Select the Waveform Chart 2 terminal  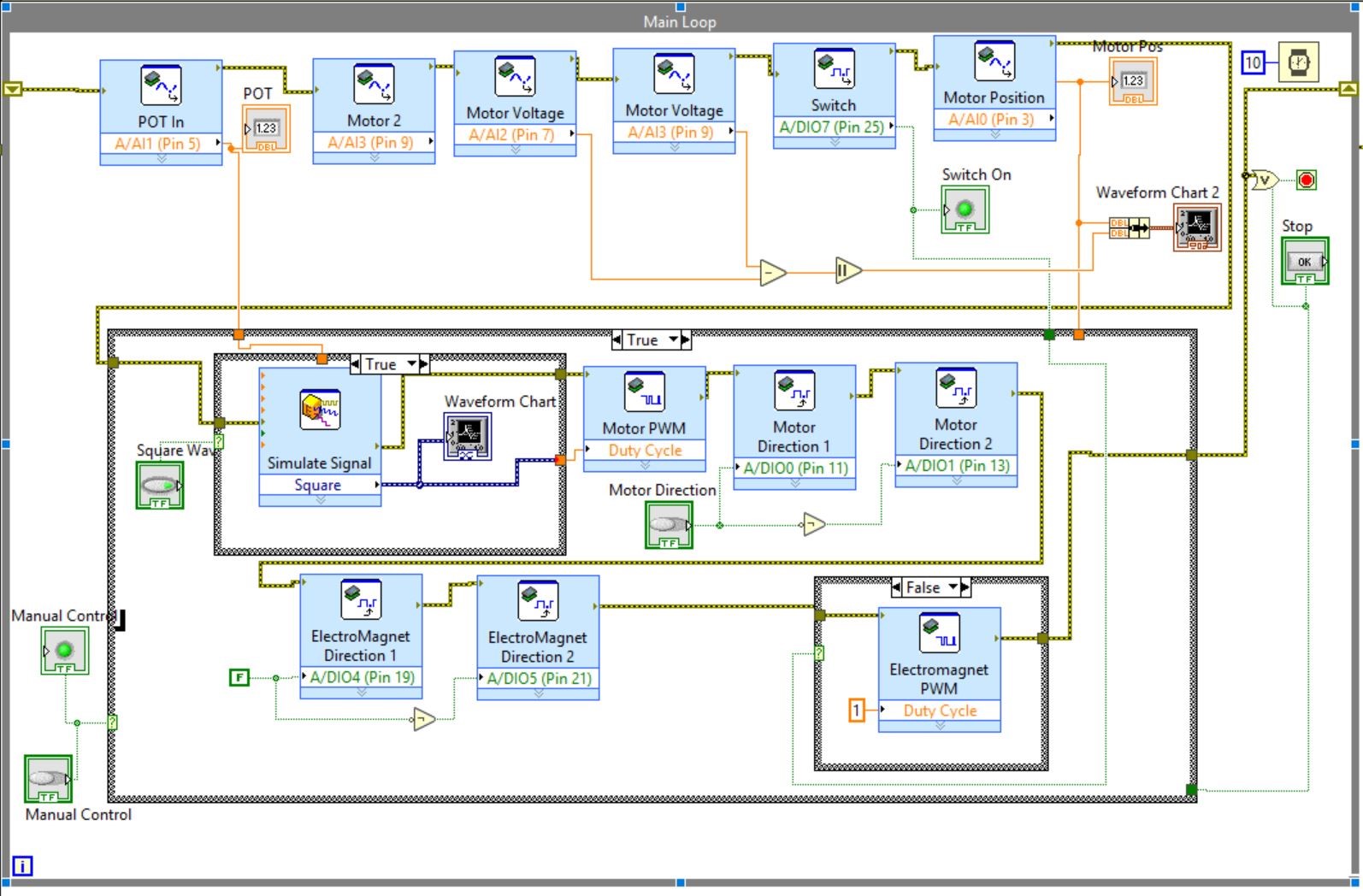tap(1197, 227)
